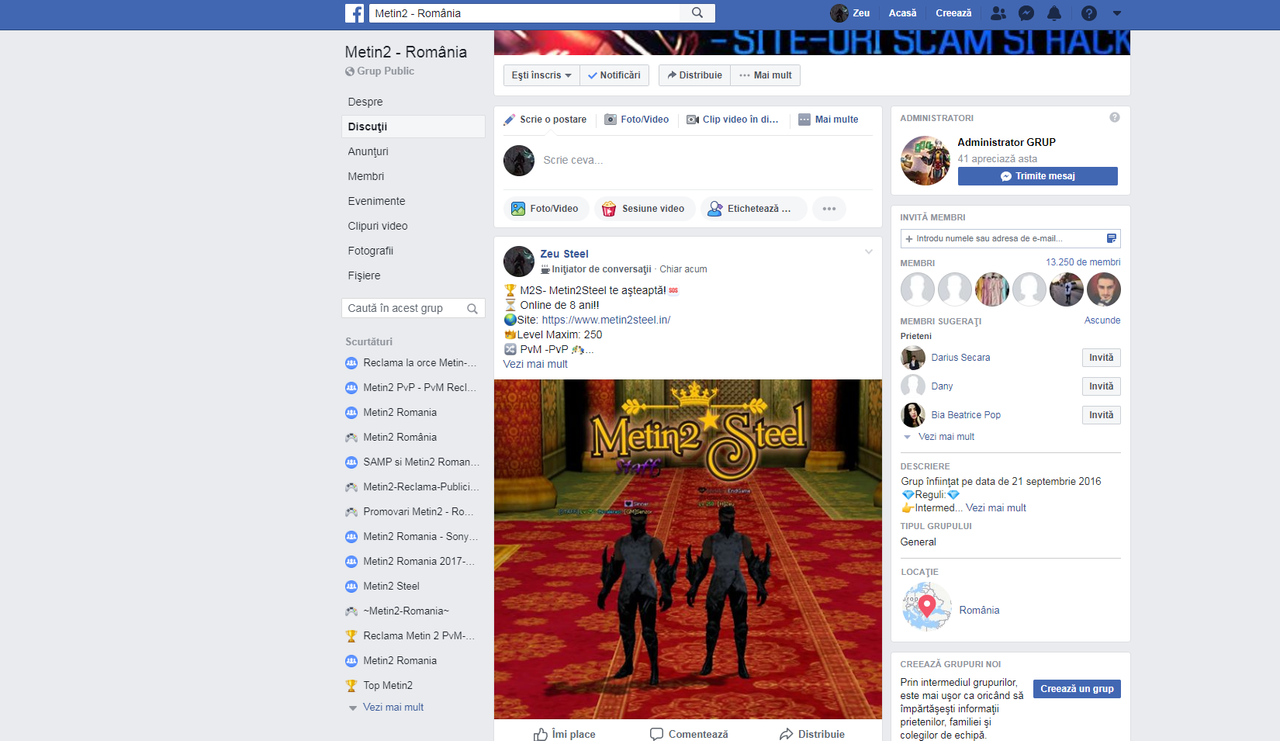Open the Messenger icon in top bar
The width and height of the screenshot is (1280, 741).
point(1026,13)
